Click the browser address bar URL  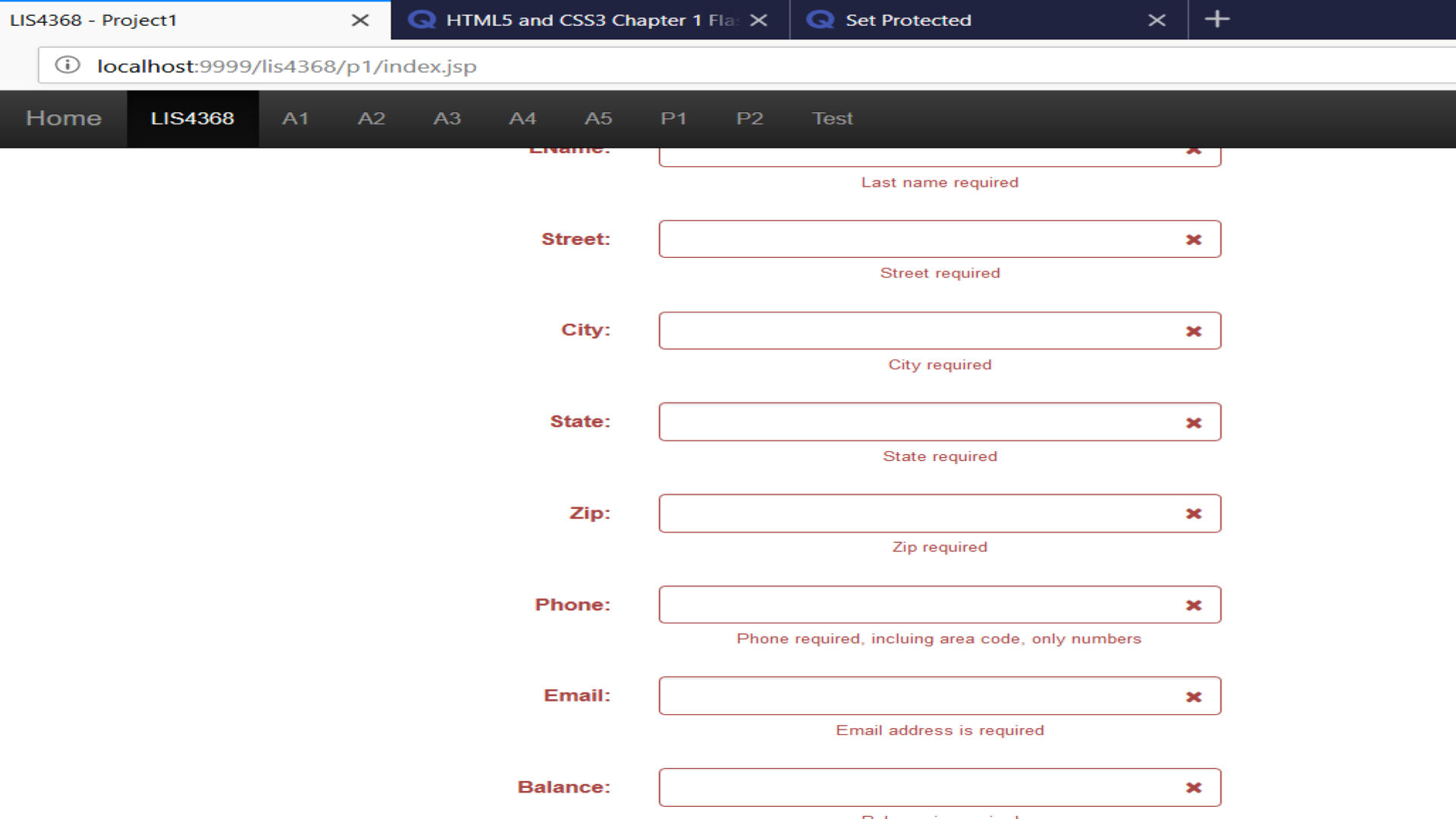[287, 66]
